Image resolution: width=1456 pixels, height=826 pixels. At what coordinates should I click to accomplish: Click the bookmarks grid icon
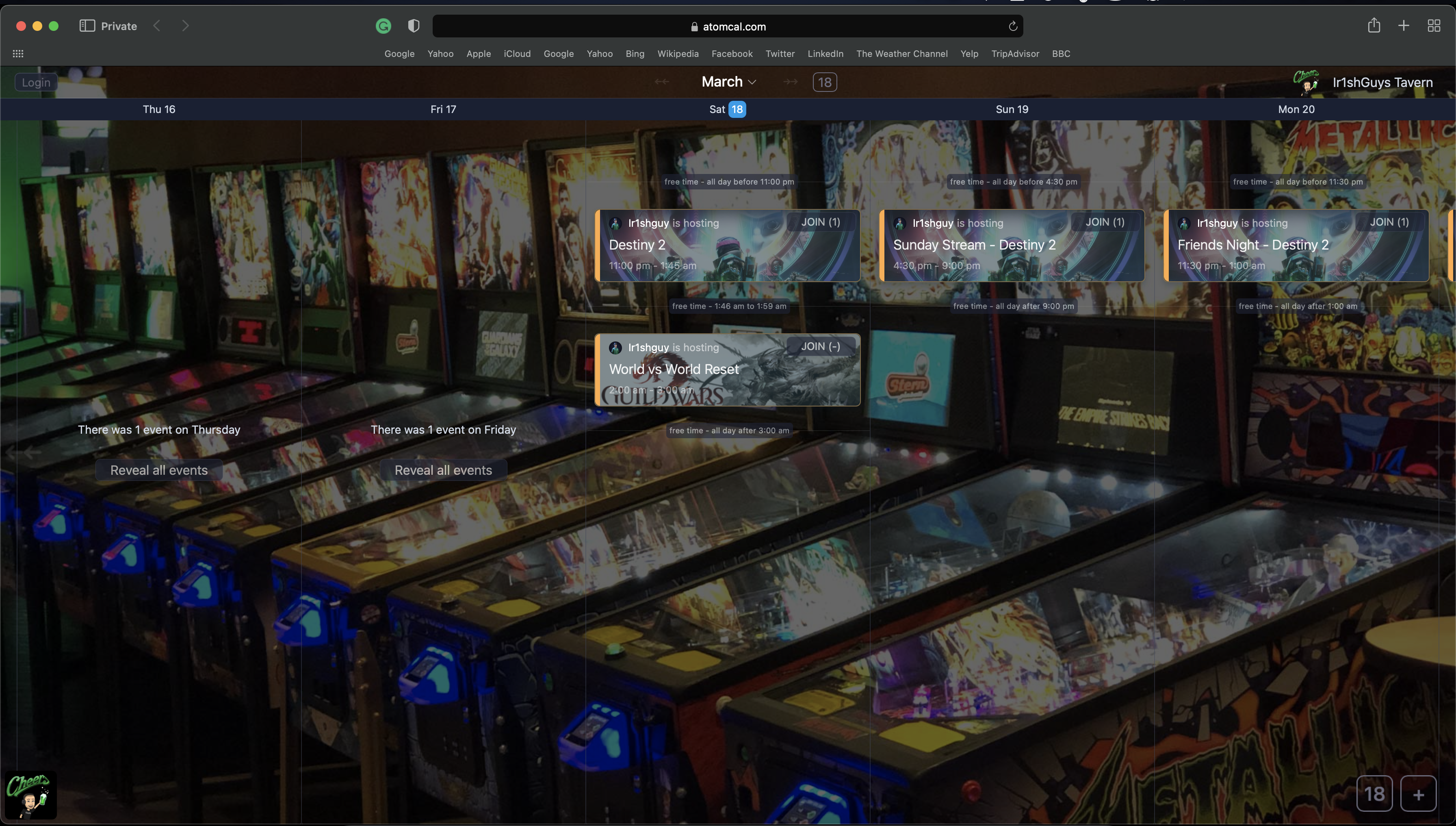[18, 53]
